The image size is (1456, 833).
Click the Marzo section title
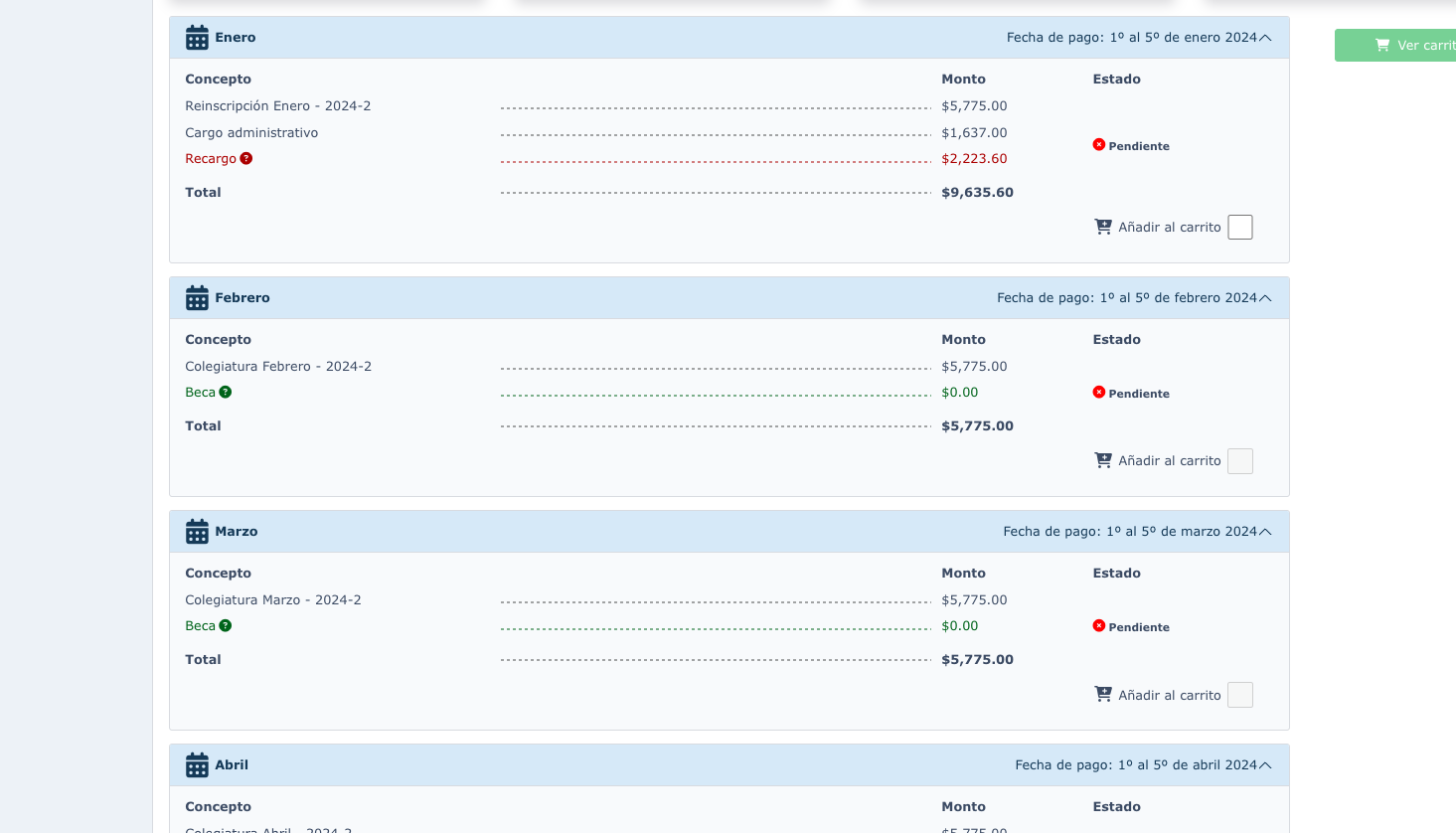click(237, 532)
